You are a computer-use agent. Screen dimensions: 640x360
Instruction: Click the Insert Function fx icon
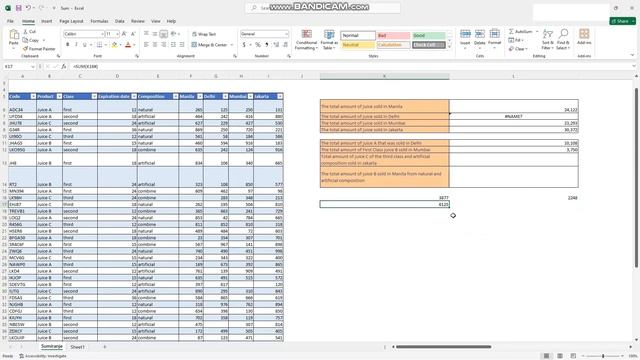64,66
